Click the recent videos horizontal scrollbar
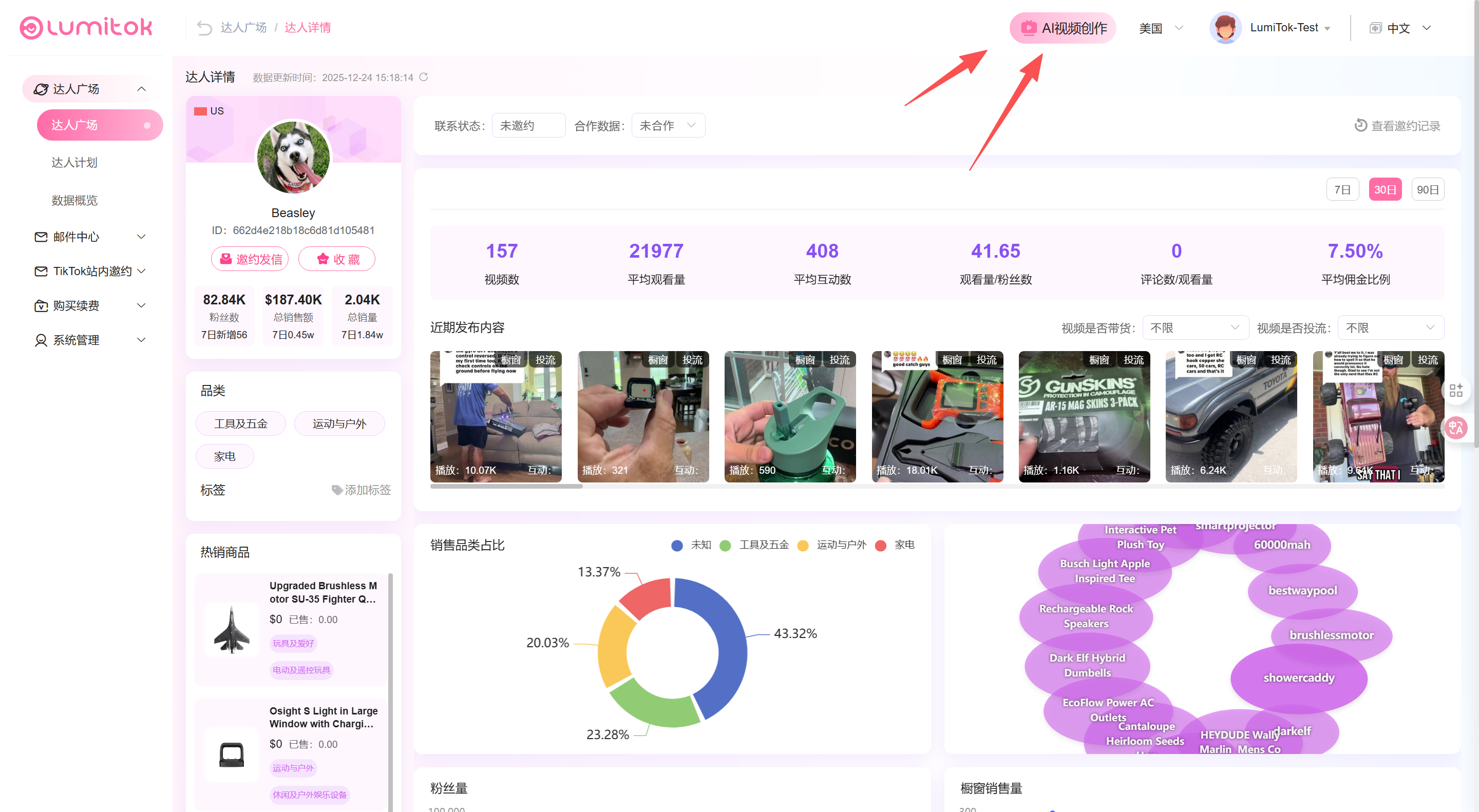This screenshot has height=812, width=1479. [506, 486]
